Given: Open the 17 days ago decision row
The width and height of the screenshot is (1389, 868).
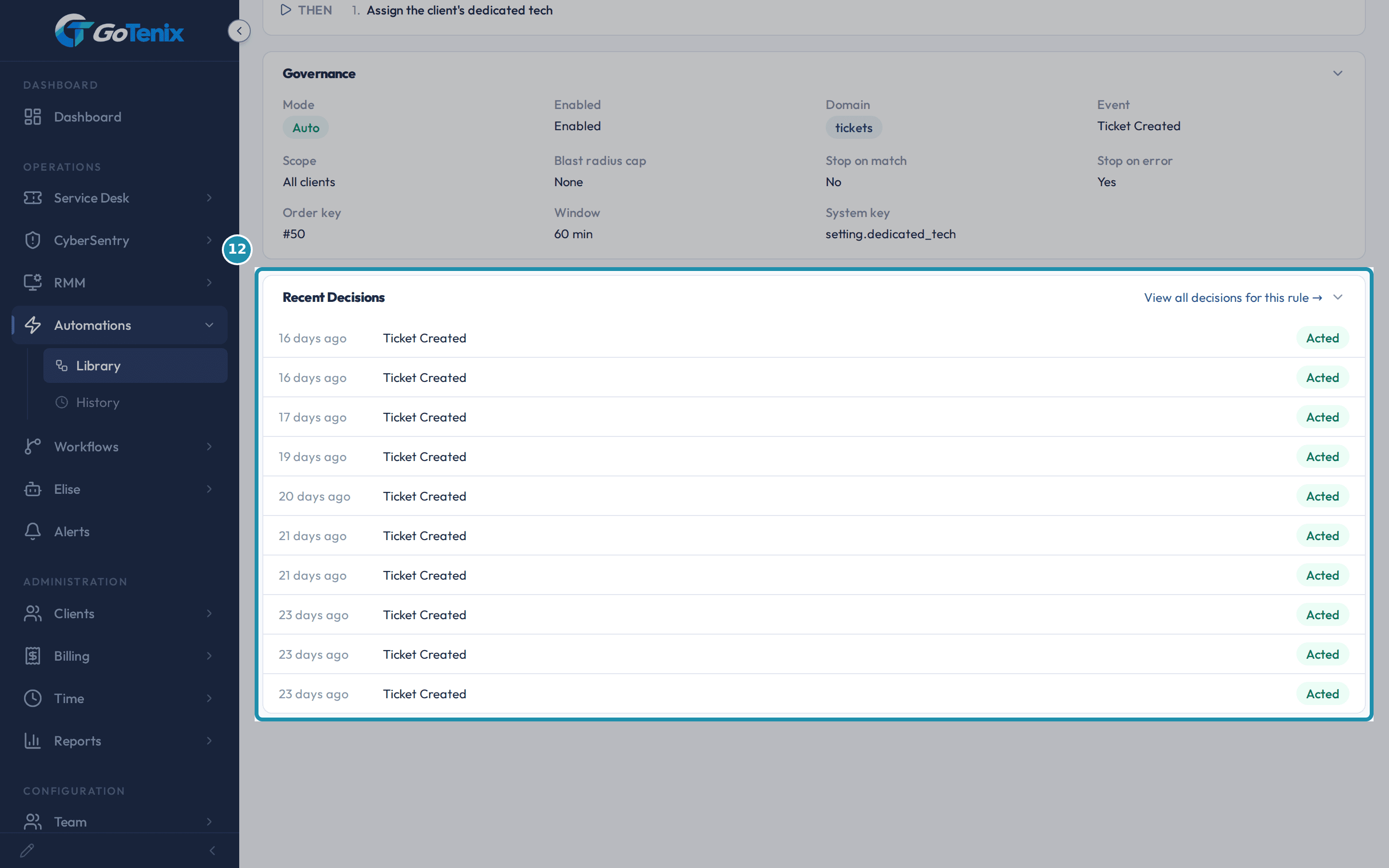Looking at the screenshot, I should (x=814, y=417).
